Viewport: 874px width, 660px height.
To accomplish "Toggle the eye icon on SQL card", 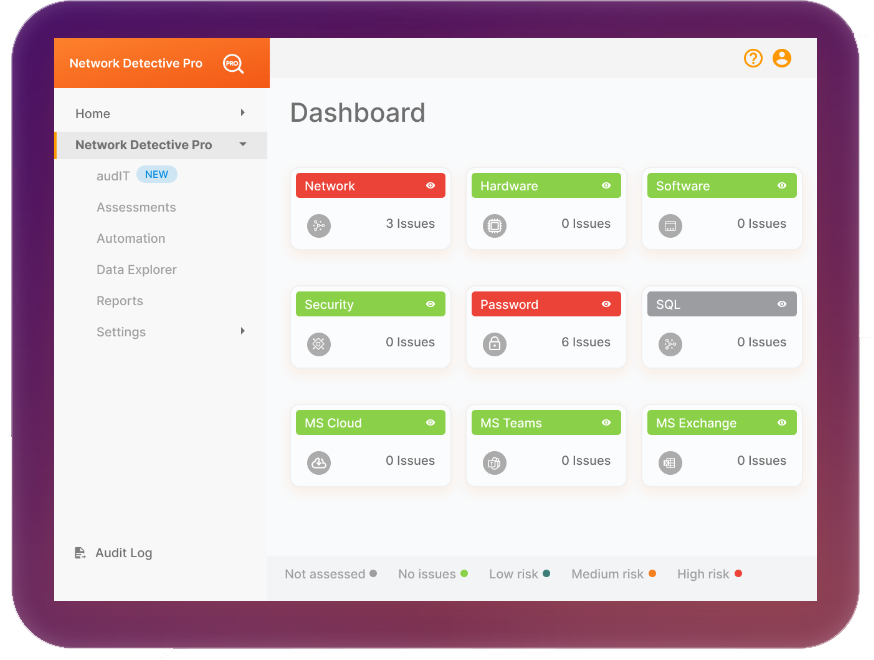I will [782, 304].
